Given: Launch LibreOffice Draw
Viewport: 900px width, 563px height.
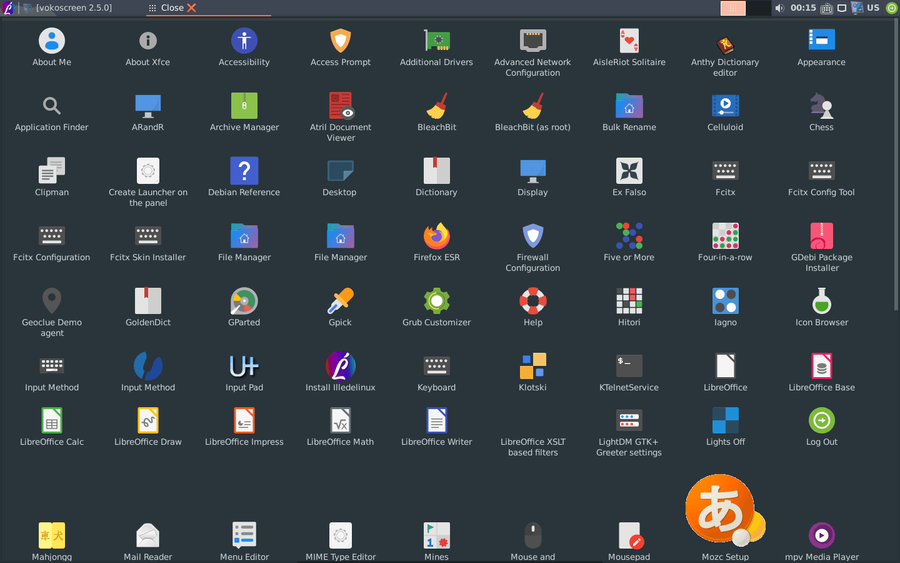Looking at the screenshot, I should [x=148, y=426].
